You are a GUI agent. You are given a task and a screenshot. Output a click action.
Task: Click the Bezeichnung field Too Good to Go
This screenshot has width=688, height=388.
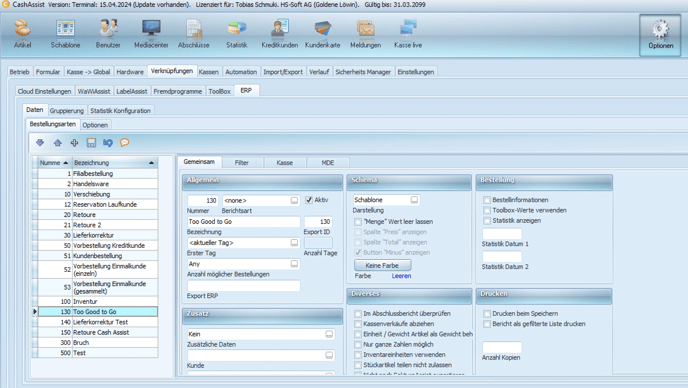coord(244,222)
